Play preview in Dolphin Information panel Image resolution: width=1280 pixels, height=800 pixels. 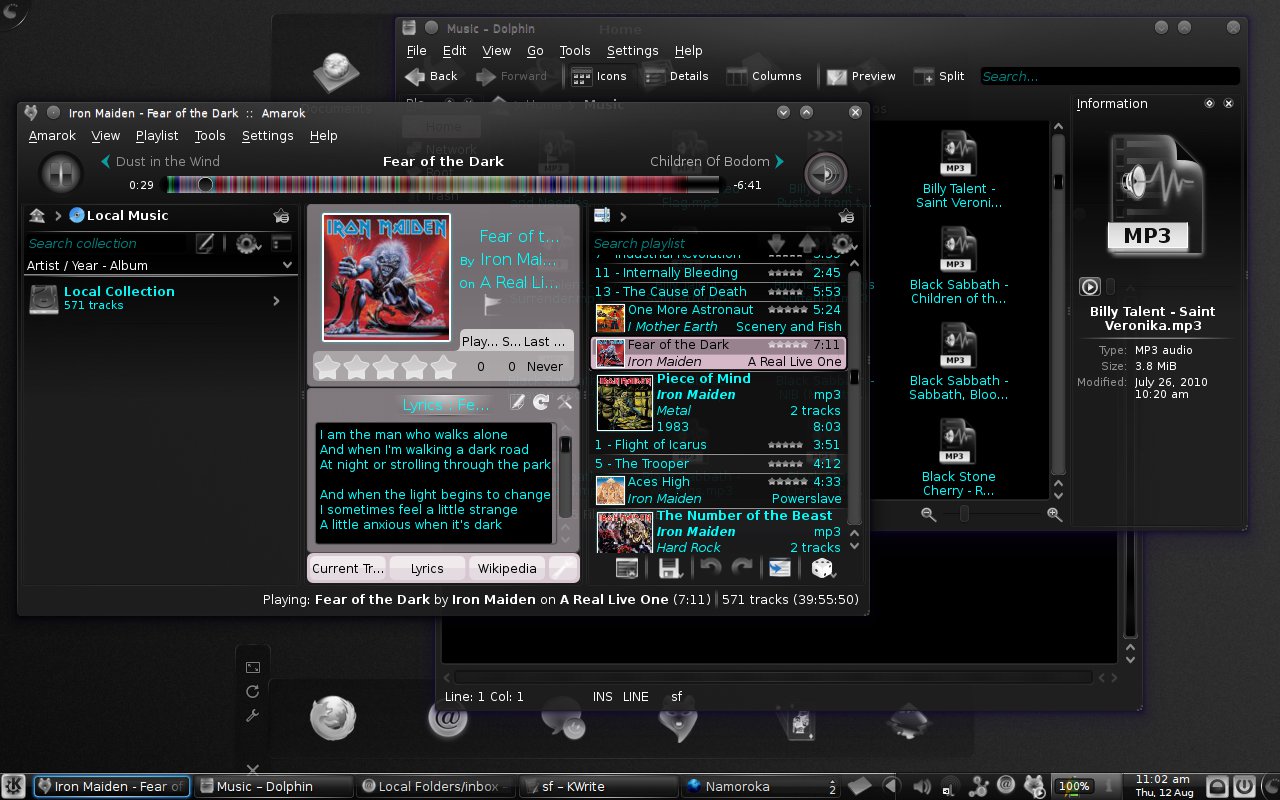coord(1089,287)
